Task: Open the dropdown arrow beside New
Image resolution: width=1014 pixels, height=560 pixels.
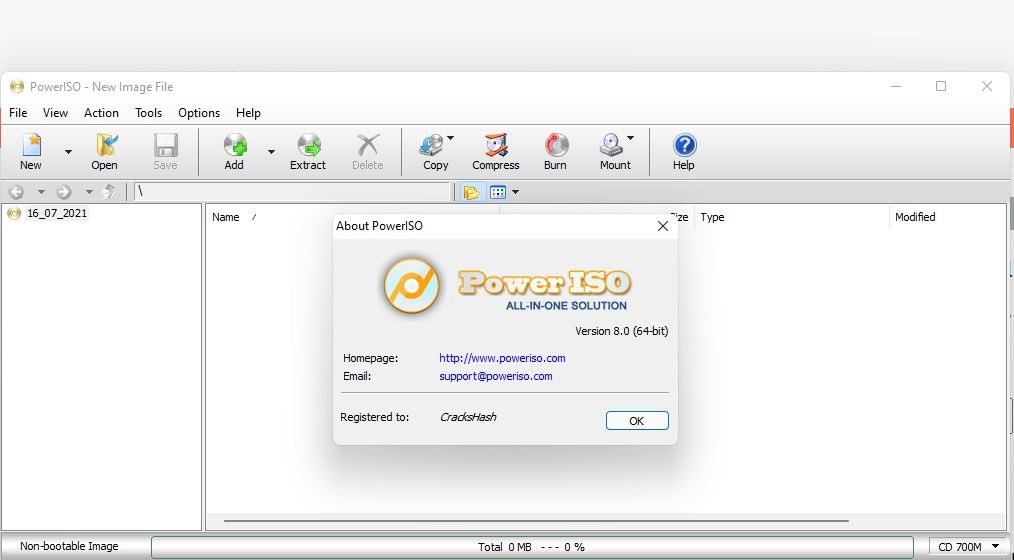Action: coord(68,152)
